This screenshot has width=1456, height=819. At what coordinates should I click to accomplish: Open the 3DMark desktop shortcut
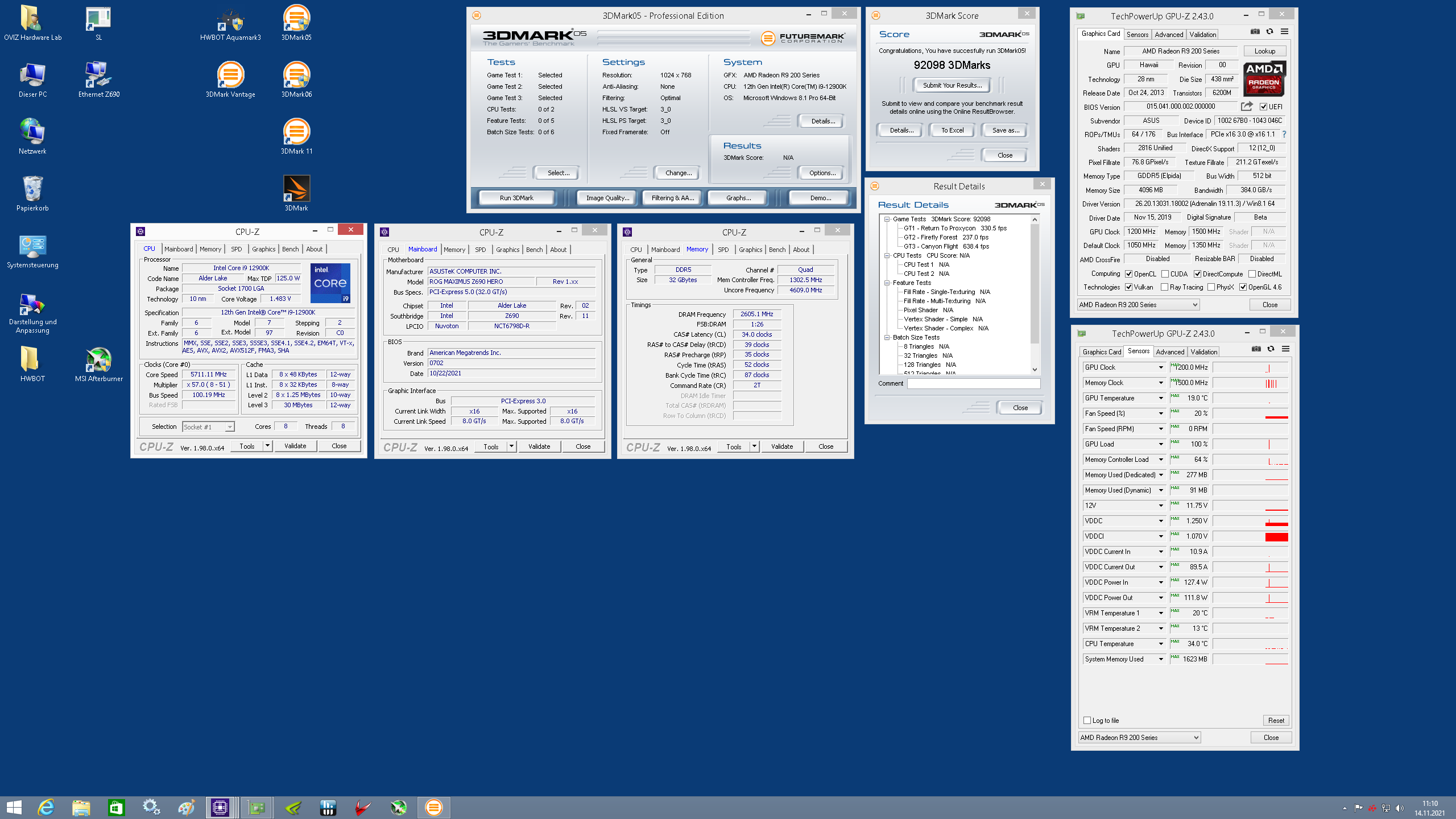tap(296, 193)
